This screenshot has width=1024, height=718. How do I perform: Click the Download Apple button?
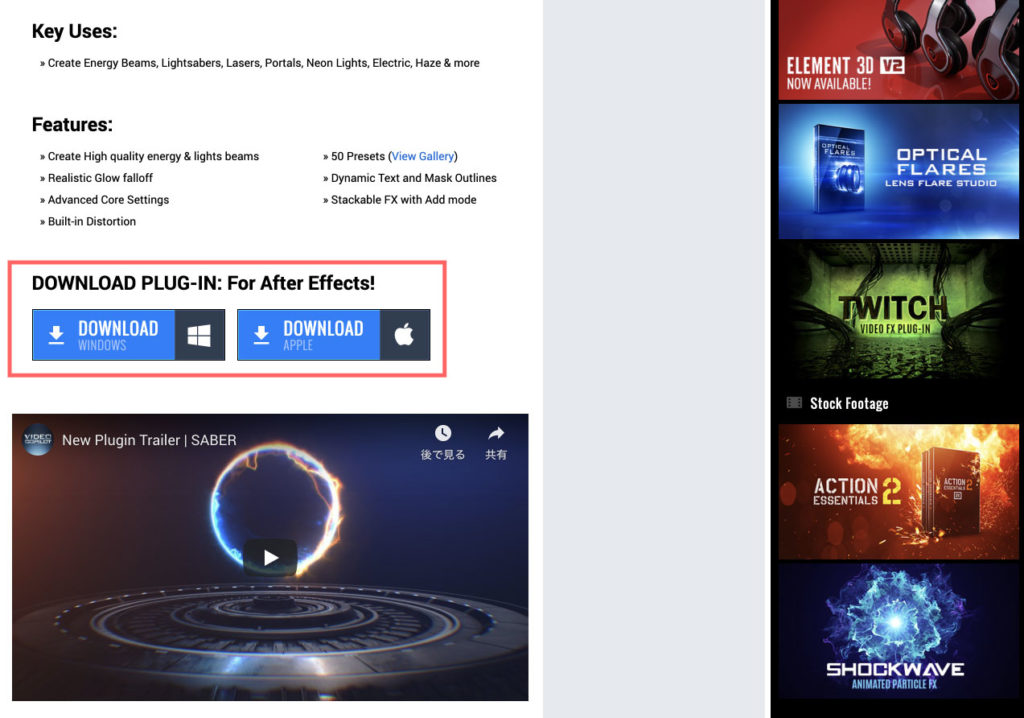(333, 335)
